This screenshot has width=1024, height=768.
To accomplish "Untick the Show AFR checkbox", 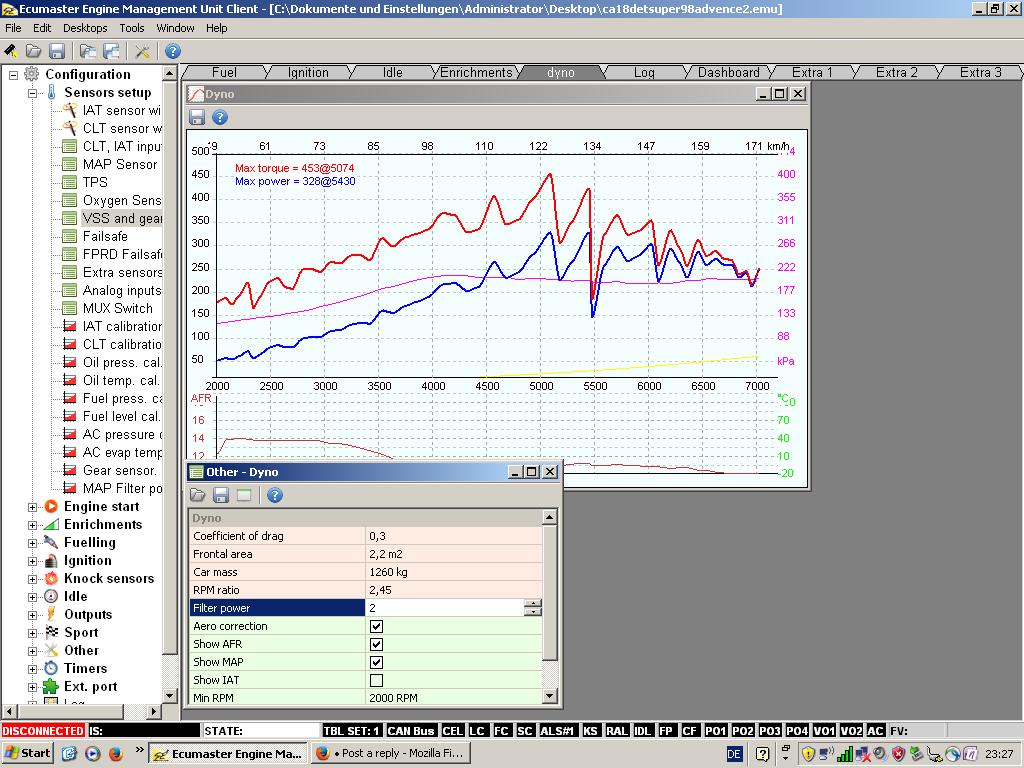I will [376, 644].
